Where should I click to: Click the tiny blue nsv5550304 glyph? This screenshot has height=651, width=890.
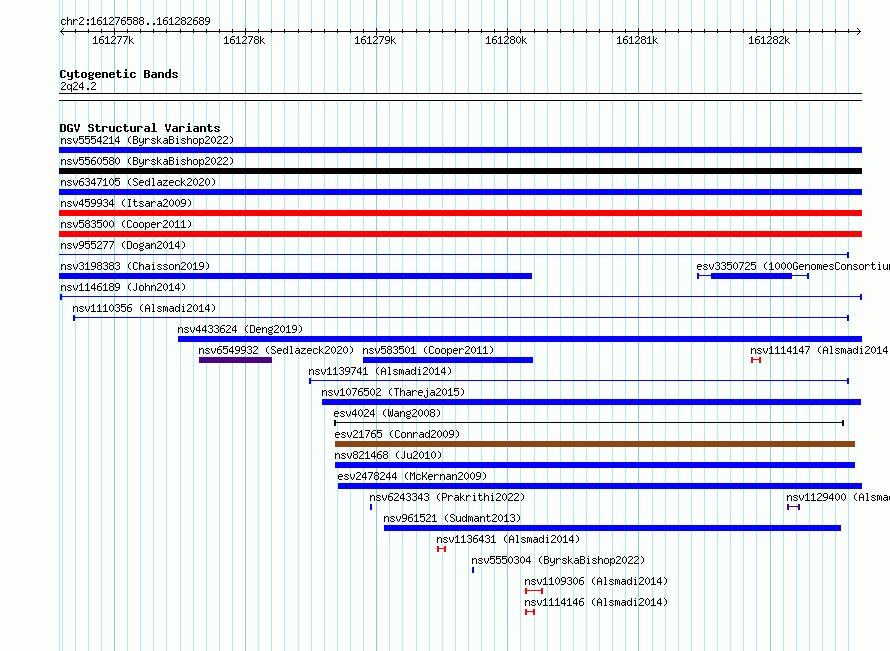473,570
